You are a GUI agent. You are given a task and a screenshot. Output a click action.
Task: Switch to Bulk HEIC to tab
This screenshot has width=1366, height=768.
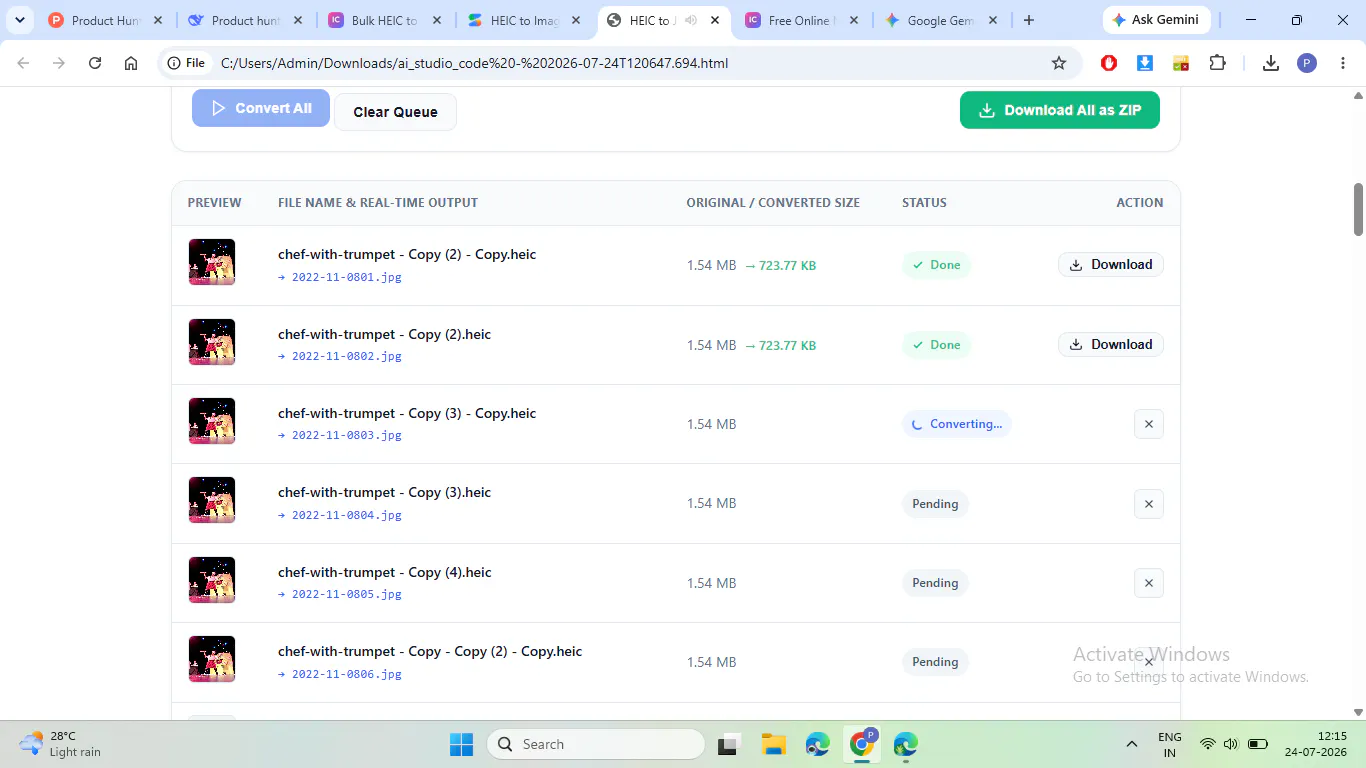pyautogui.click(x=385, y=20)
